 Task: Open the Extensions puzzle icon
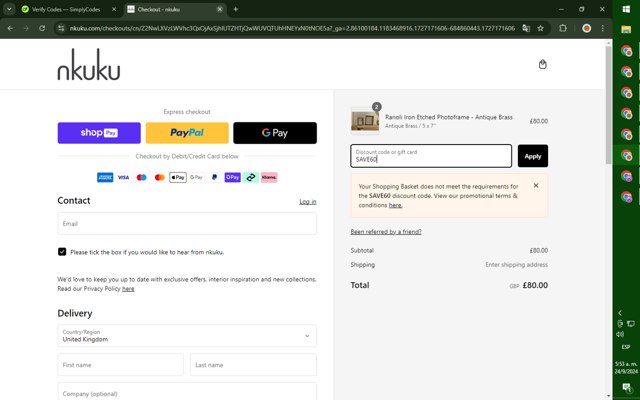563,28
